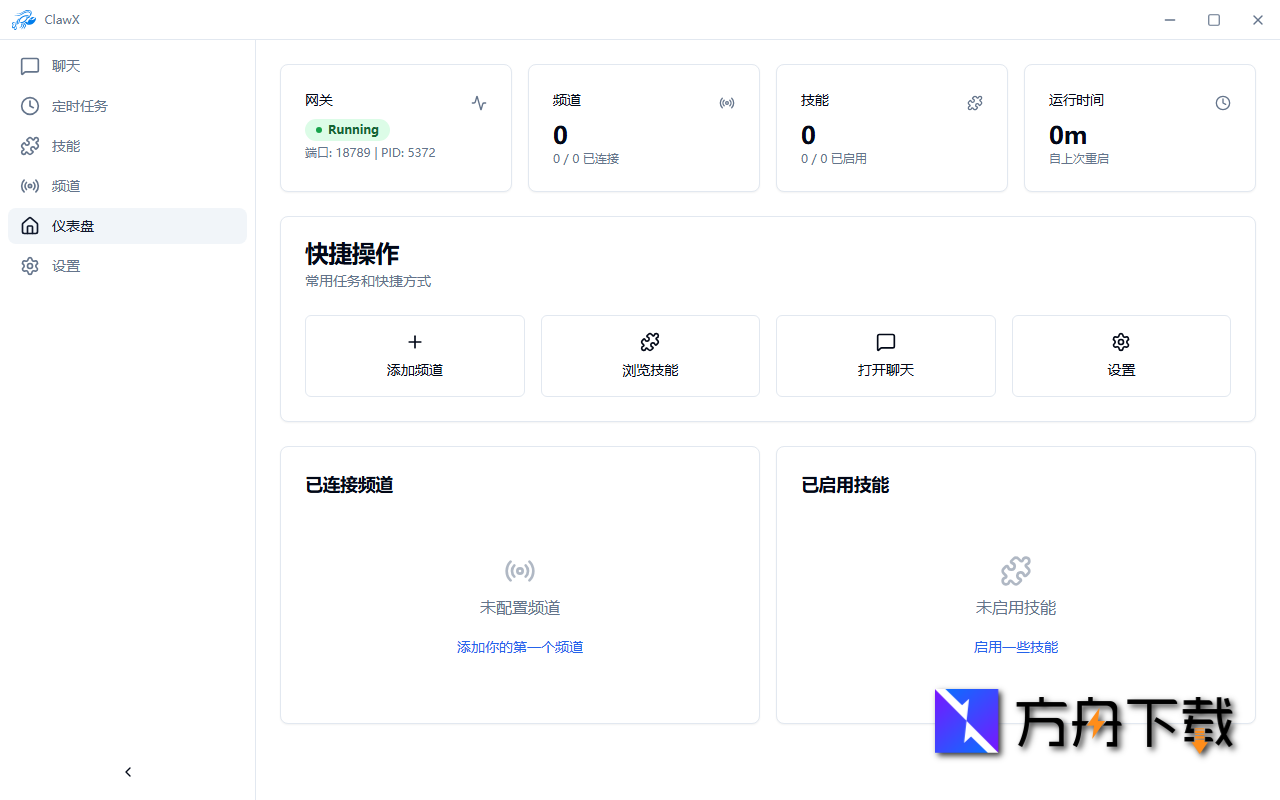Click the 打开聊天 quick action card
This screenshot has width=1280, height=800.
pyautogui.click(x=885, y=355)
